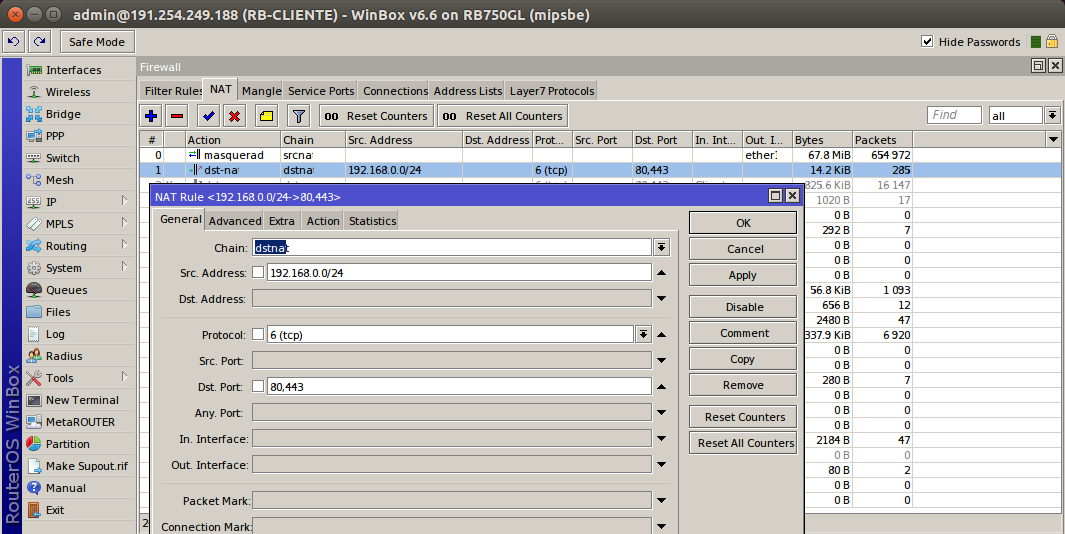Click the Find search field
Image resolution: width=1065 pixels, height=534 pixels.
(x=954, y=115)
